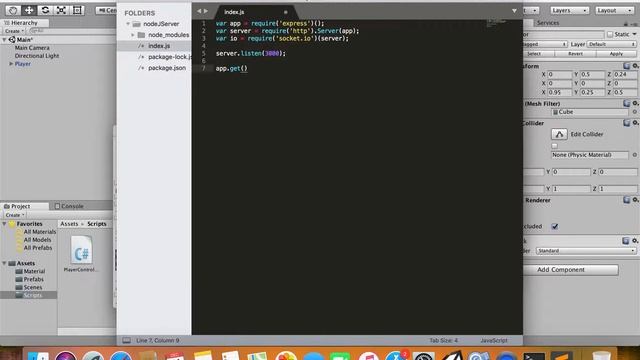The height and width of the screenshot is (360, 640).
Task: Select the Hand tool in Unity toolbar
Action: pos(13,10)
